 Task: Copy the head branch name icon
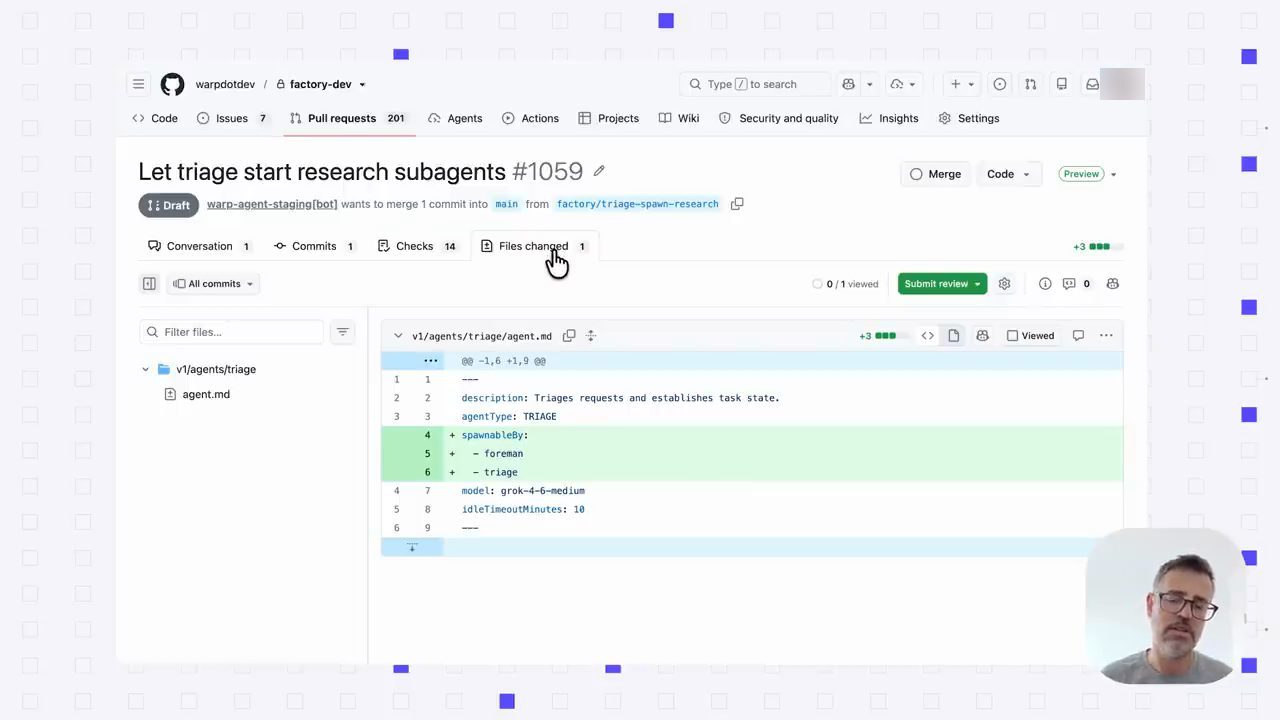[737, 204]
